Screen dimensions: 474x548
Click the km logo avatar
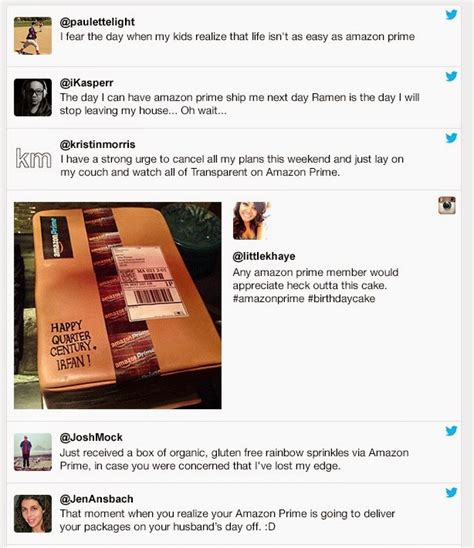point(33,158)
